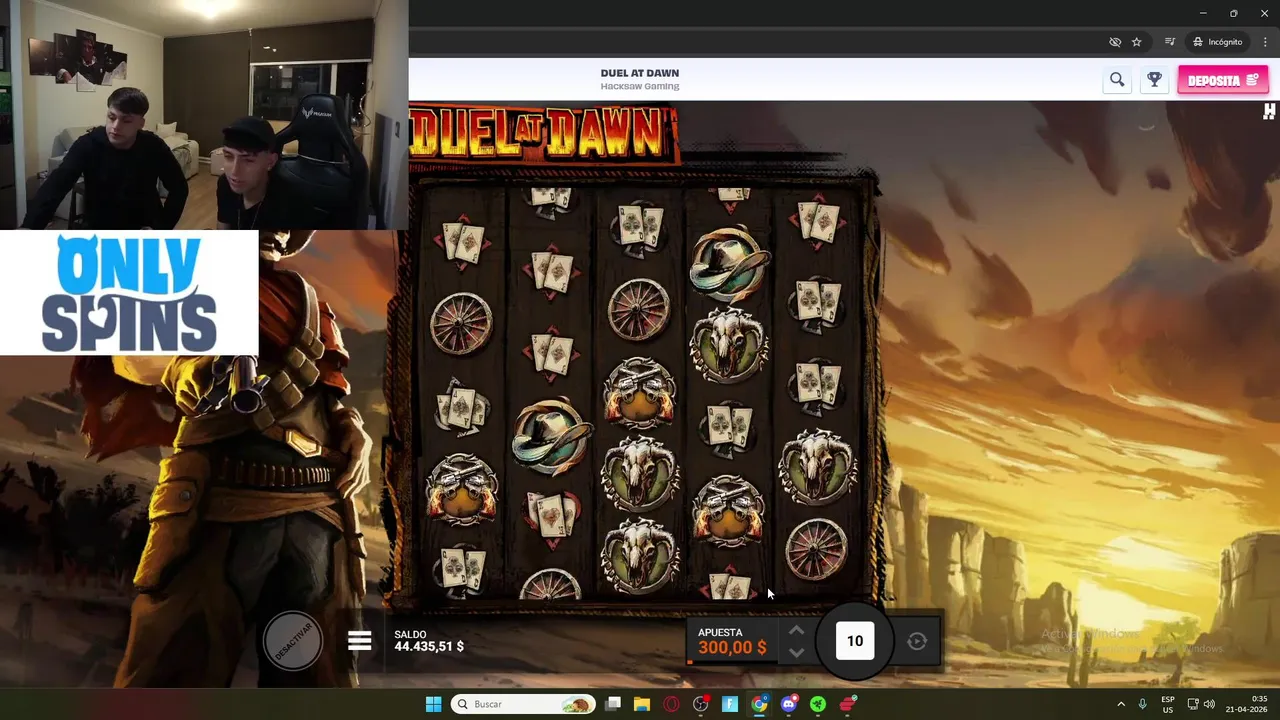The image size is (1280, 720).
Task: Click the cowboy hat symbol on reel four
Action: pyautogui.click(x=730, y=262)
